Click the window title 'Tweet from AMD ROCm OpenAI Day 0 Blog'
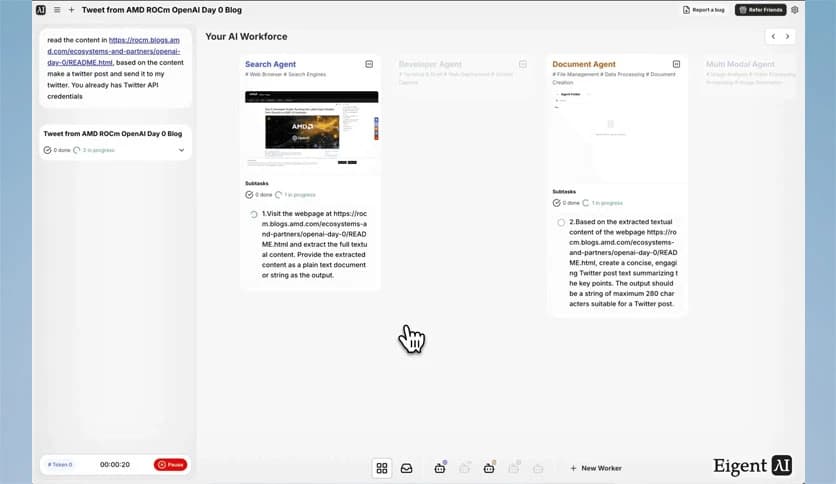Screen dimensions: 836x484 click(162, 10)
